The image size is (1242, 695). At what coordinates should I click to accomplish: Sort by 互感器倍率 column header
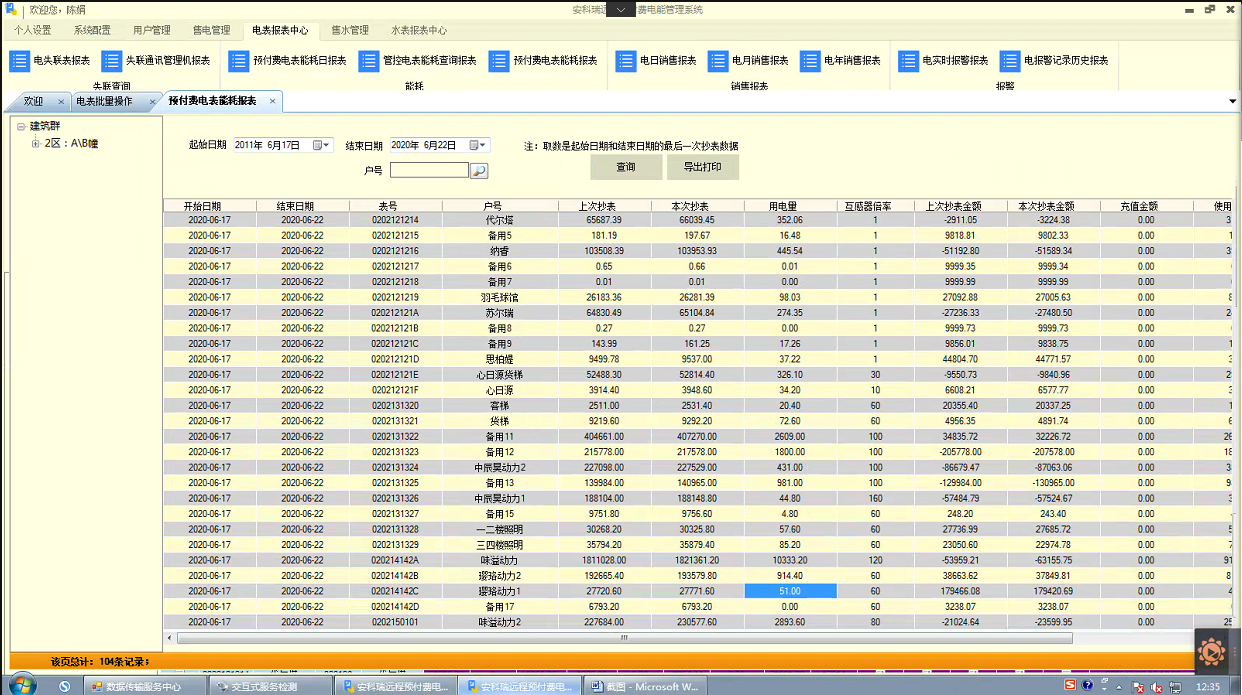875,206
